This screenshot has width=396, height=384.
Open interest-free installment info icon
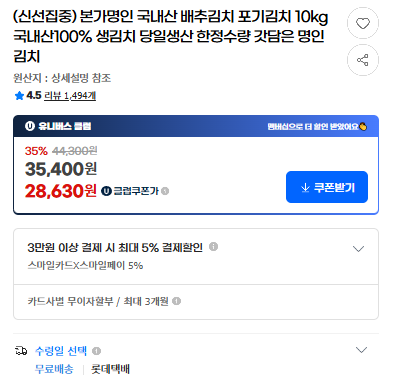(176, 301)
